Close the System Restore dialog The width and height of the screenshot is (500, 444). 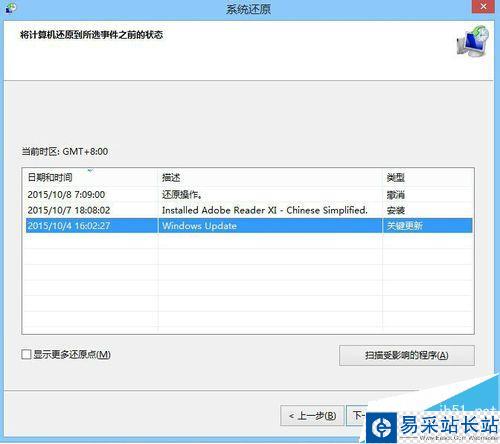tap(483, 7)
